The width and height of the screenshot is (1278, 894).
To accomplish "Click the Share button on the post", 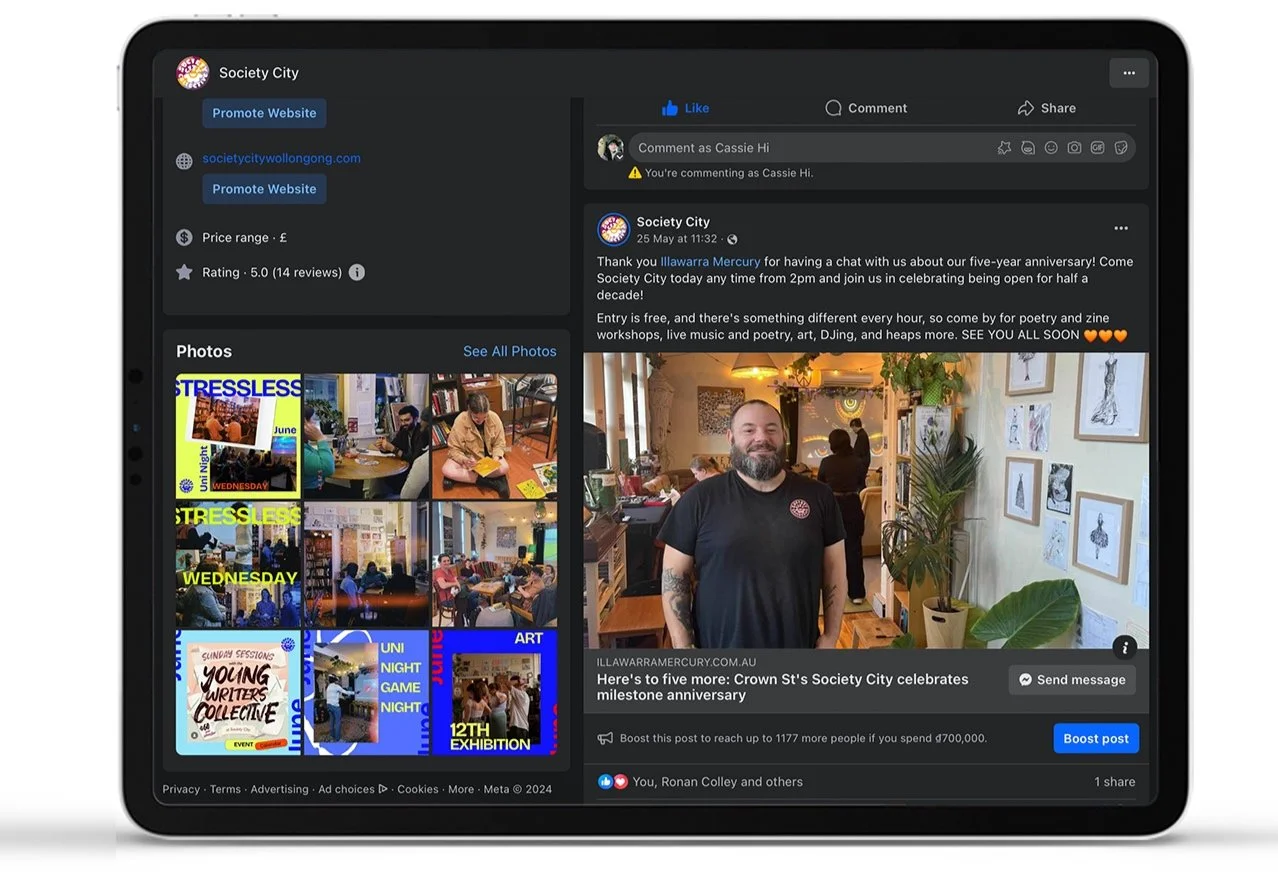I will coord(1046,108).
